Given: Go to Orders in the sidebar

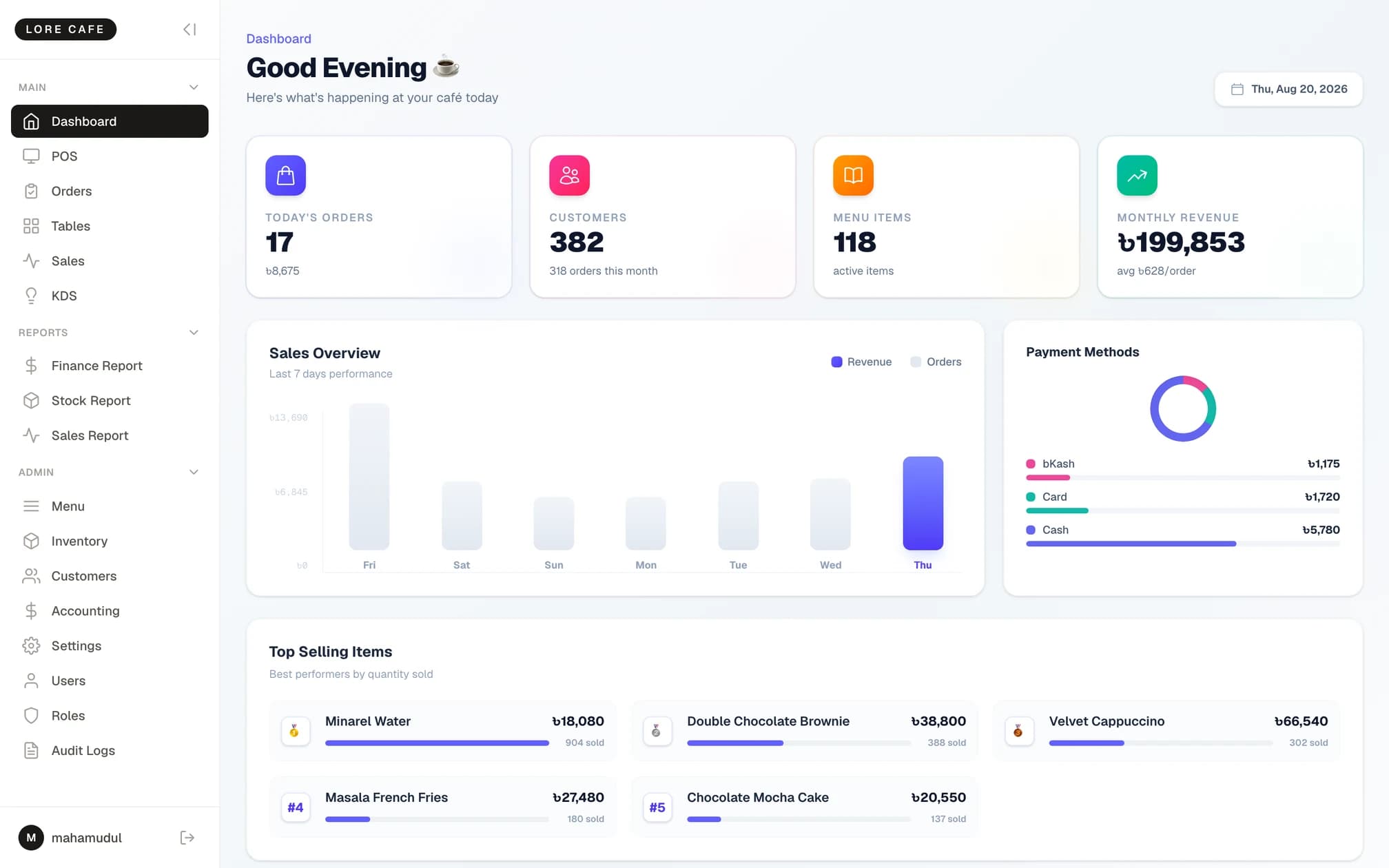Looking at the screenshot, I should [x=110, y=192].
